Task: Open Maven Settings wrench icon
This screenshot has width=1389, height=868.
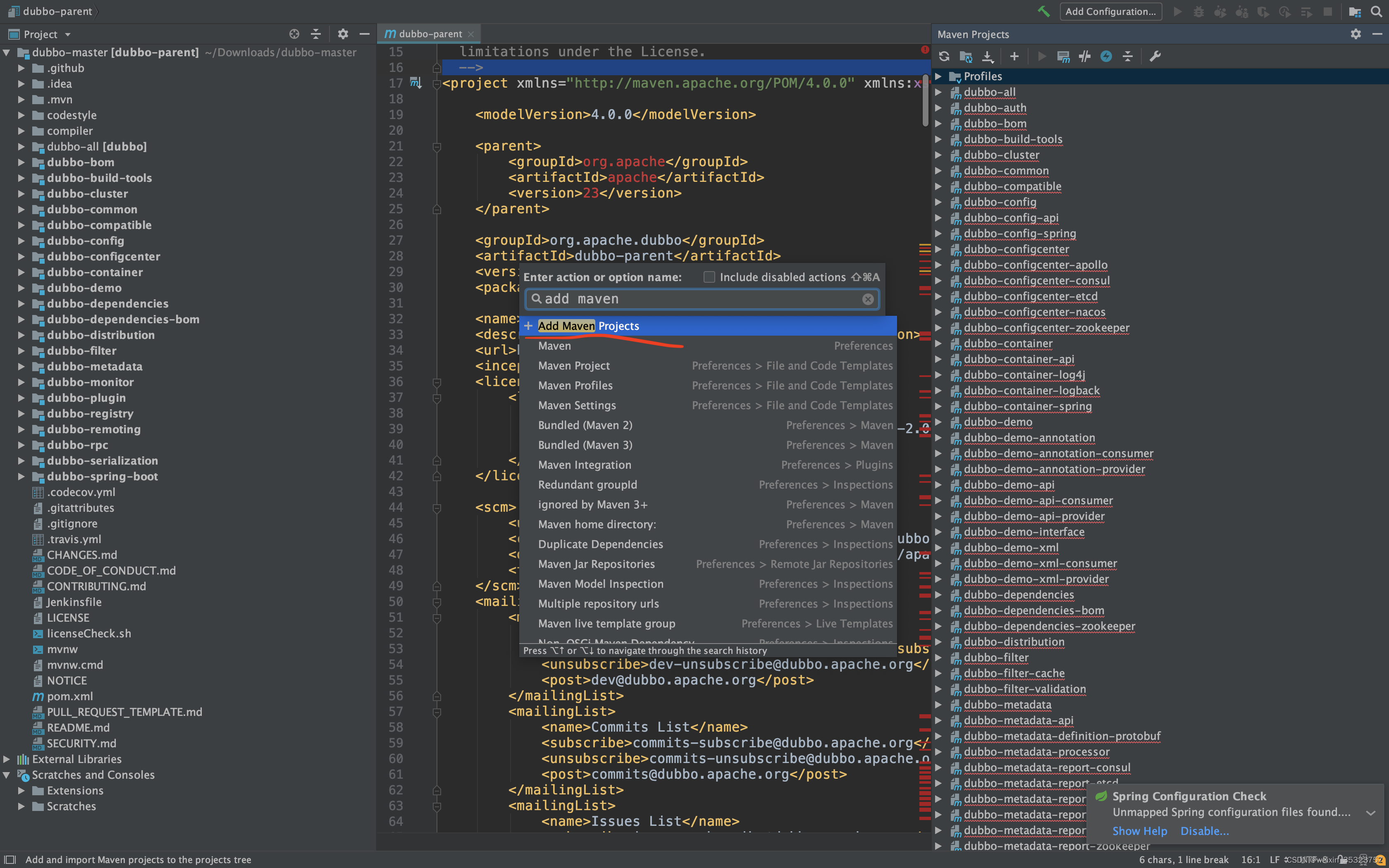Action: pyautogui.click(x=1155, y=56)
